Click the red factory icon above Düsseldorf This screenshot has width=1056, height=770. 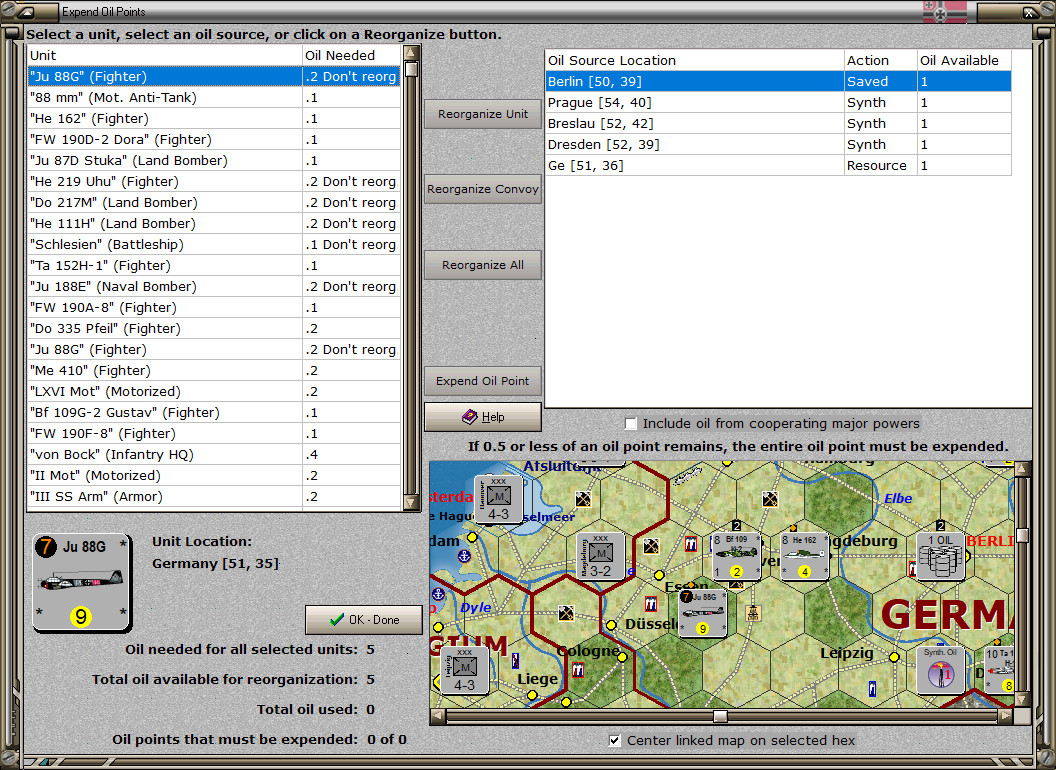tap(651, 603)
